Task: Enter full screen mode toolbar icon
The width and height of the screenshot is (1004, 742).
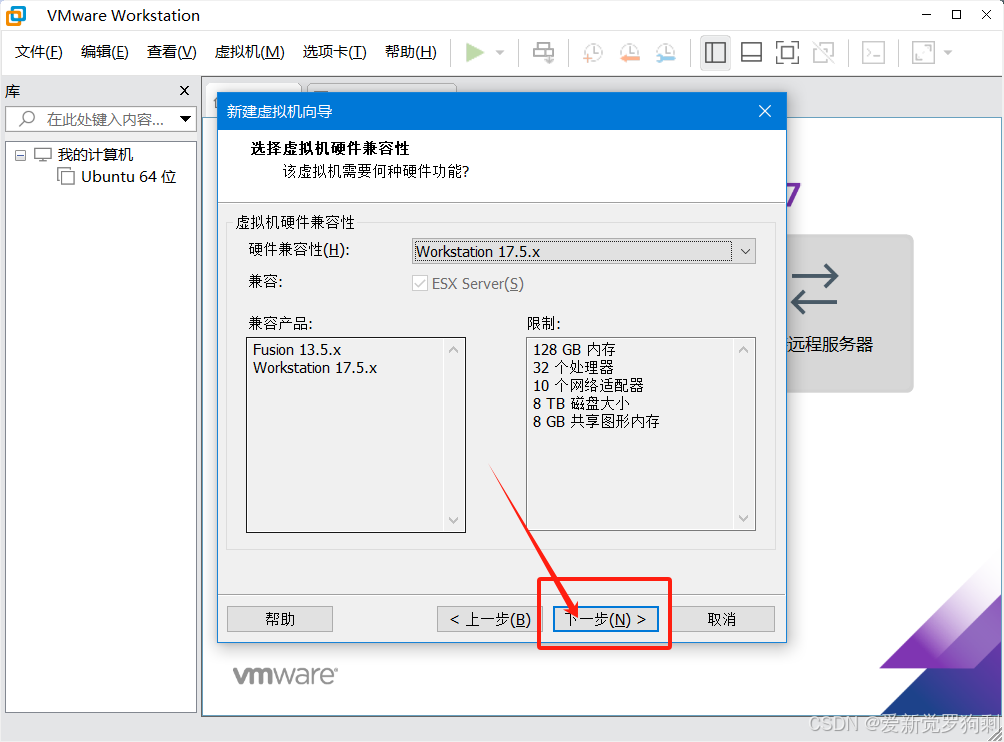Action: (x=787, y=52)
